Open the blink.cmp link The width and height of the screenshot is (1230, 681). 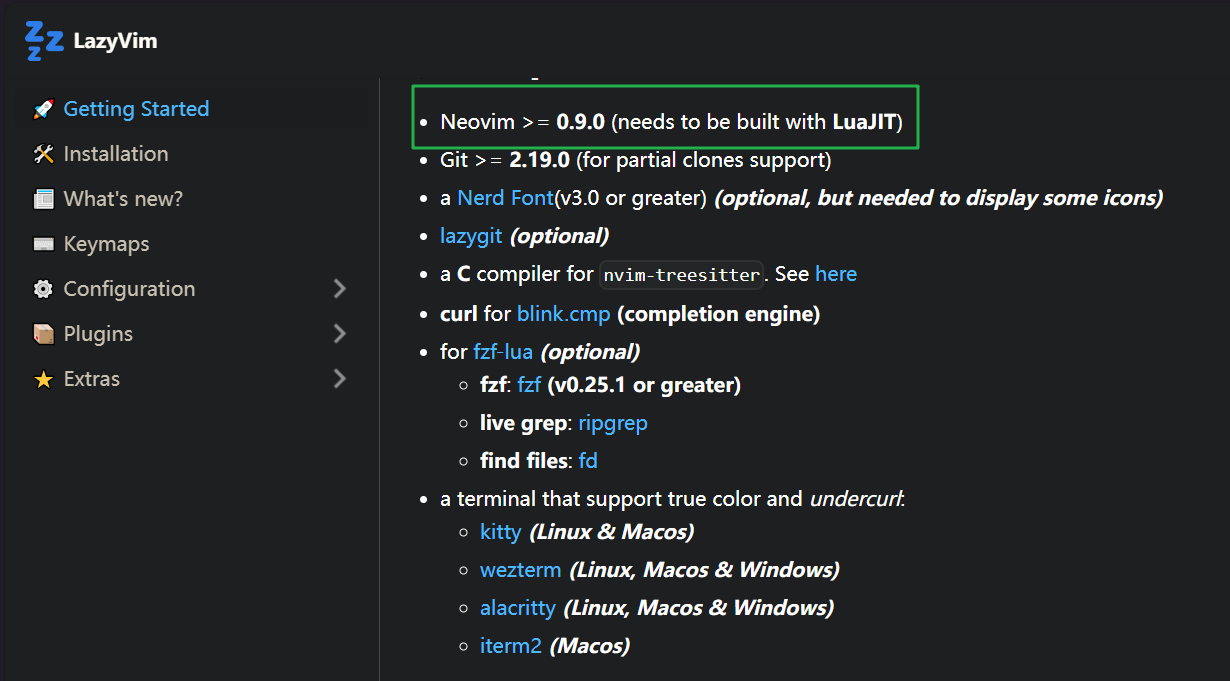(x=564, y=314)
